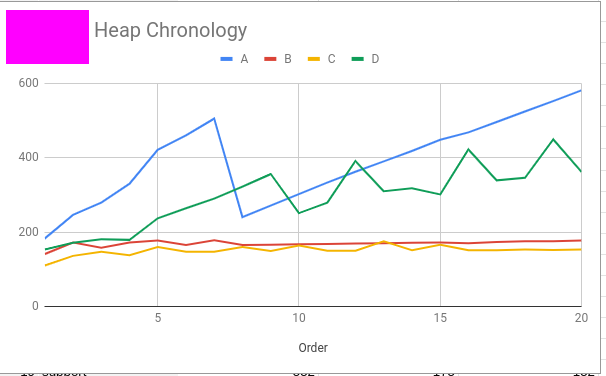Click legend label B
606x376 pixels.
(x=288, y=59)
